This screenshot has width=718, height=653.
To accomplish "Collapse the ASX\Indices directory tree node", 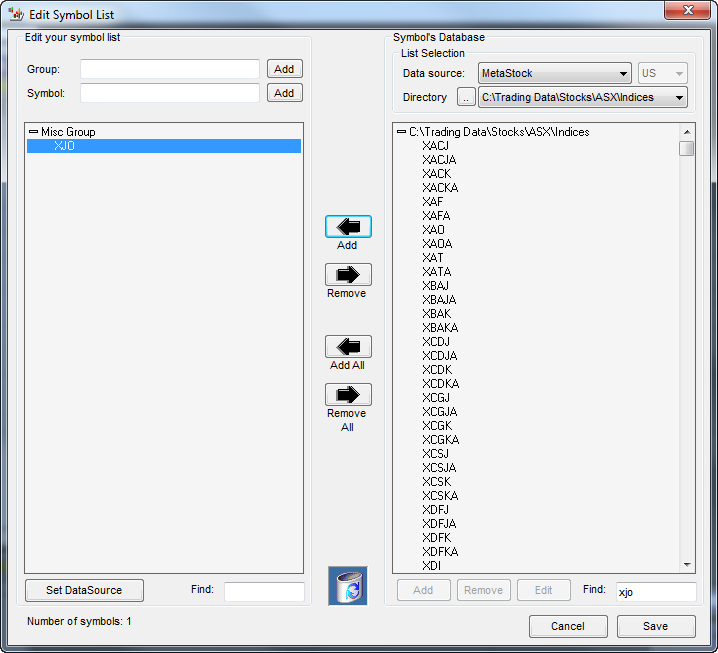I will click(401, 132).
